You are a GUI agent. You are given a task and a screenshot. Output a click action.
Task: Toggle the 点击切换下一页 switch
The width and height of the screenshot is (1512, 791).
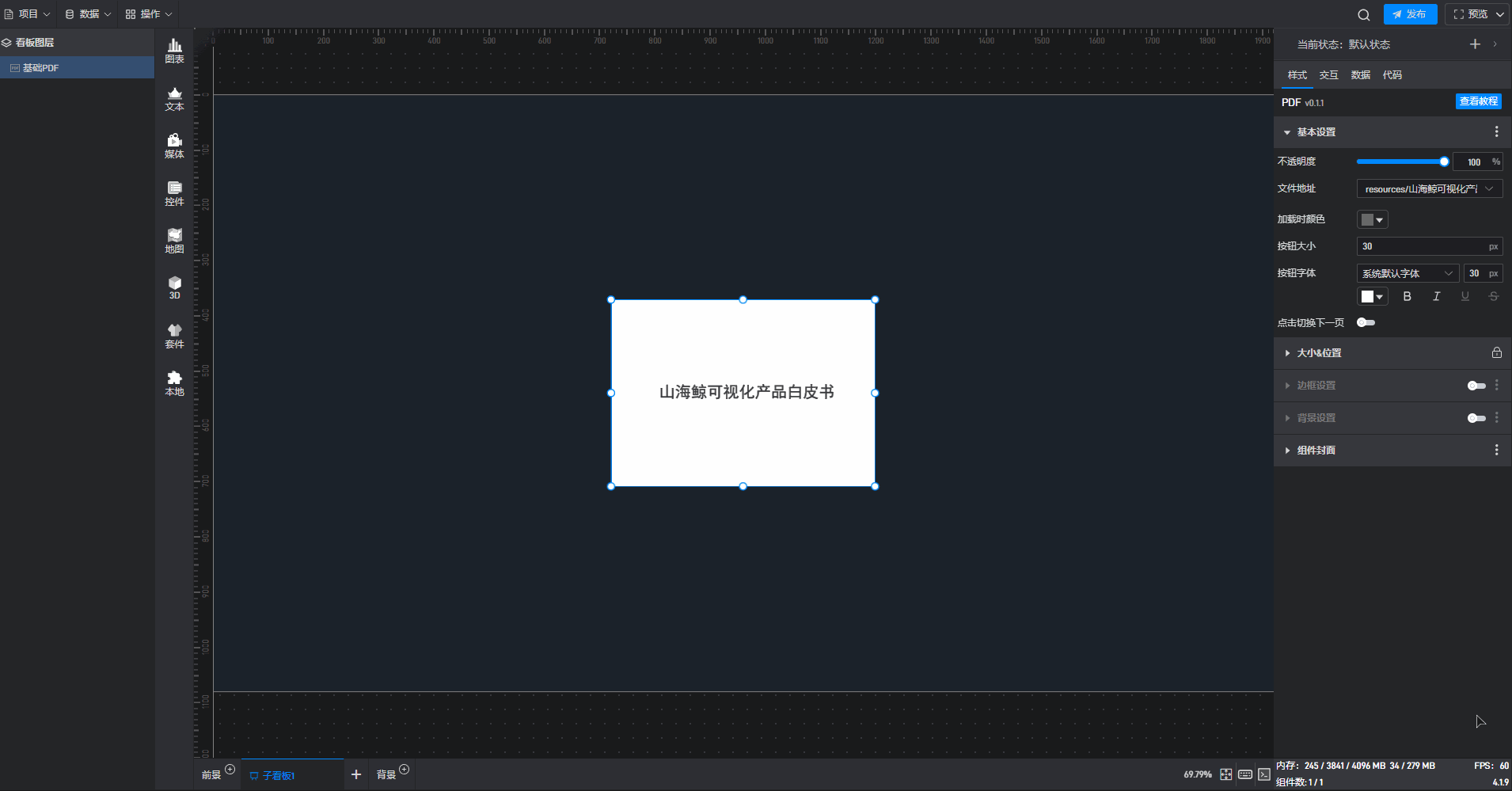coord(1366,322)
